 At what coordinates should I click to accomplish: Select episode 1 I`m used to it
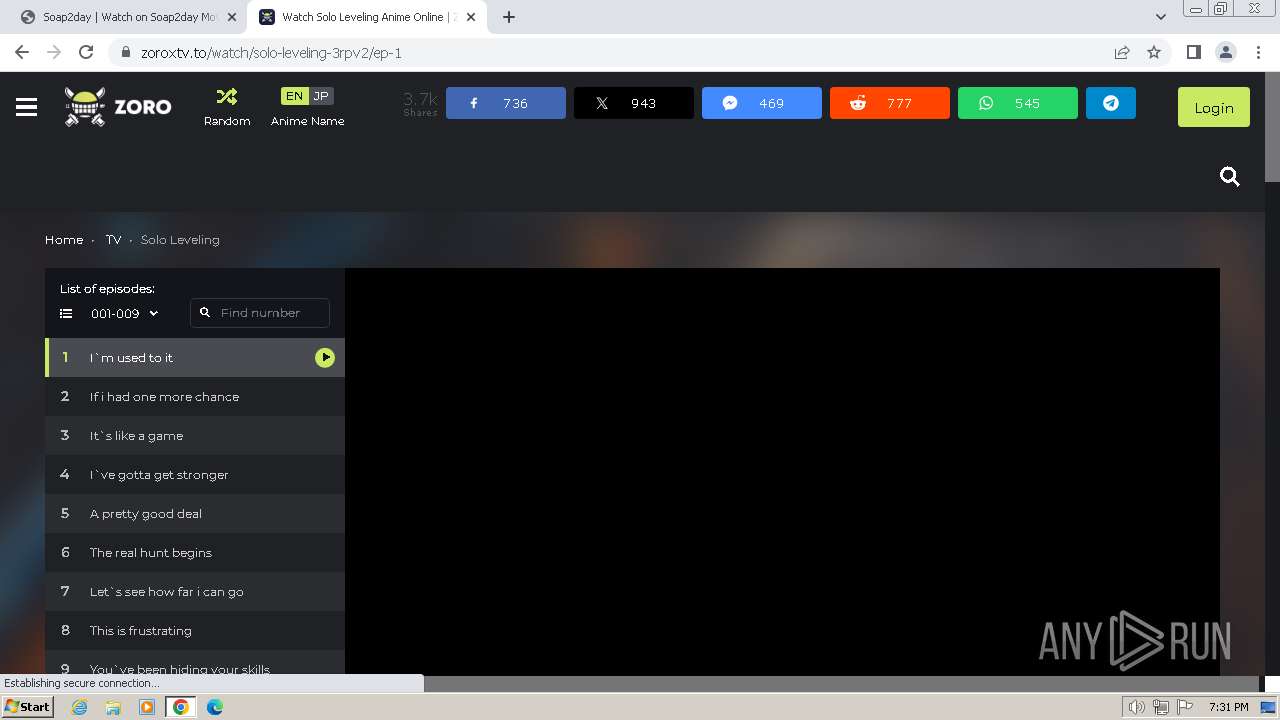[195, 358]
